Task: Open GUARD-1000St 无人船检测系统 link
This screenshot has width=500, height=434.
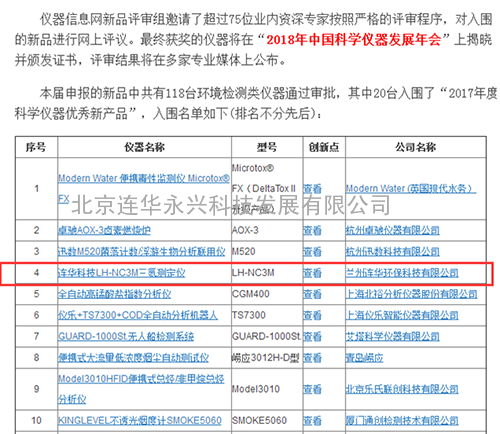Action: click(126, 336)
